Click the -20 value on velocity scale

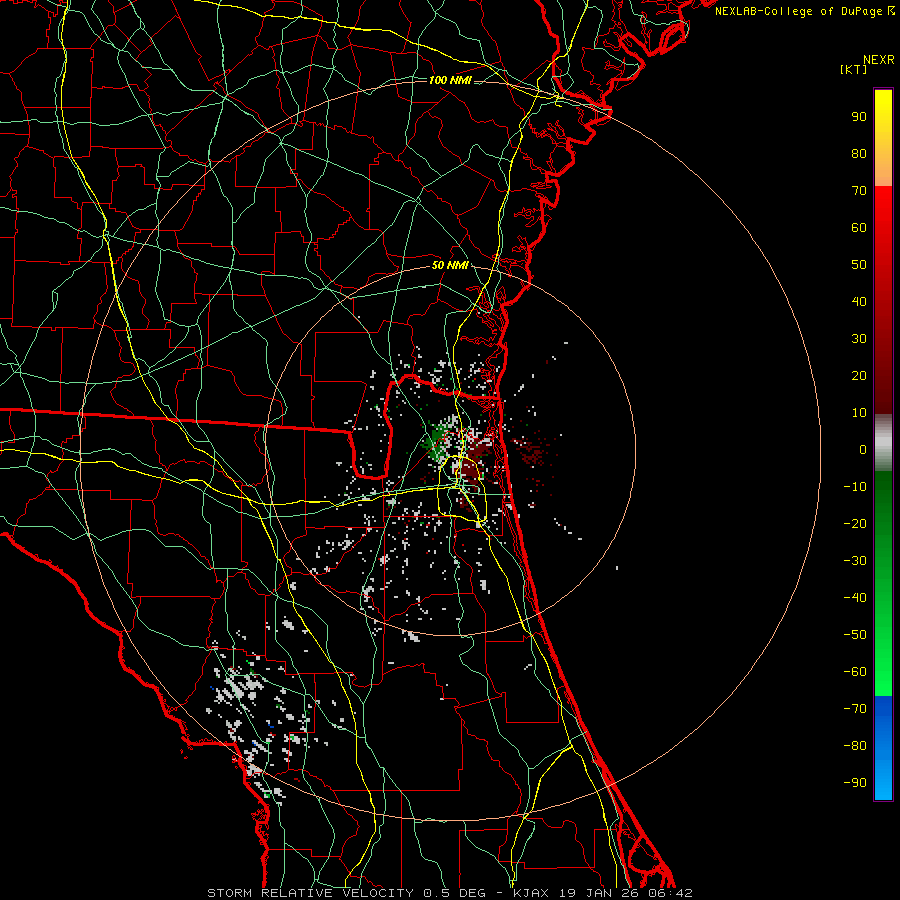(855, 523)
